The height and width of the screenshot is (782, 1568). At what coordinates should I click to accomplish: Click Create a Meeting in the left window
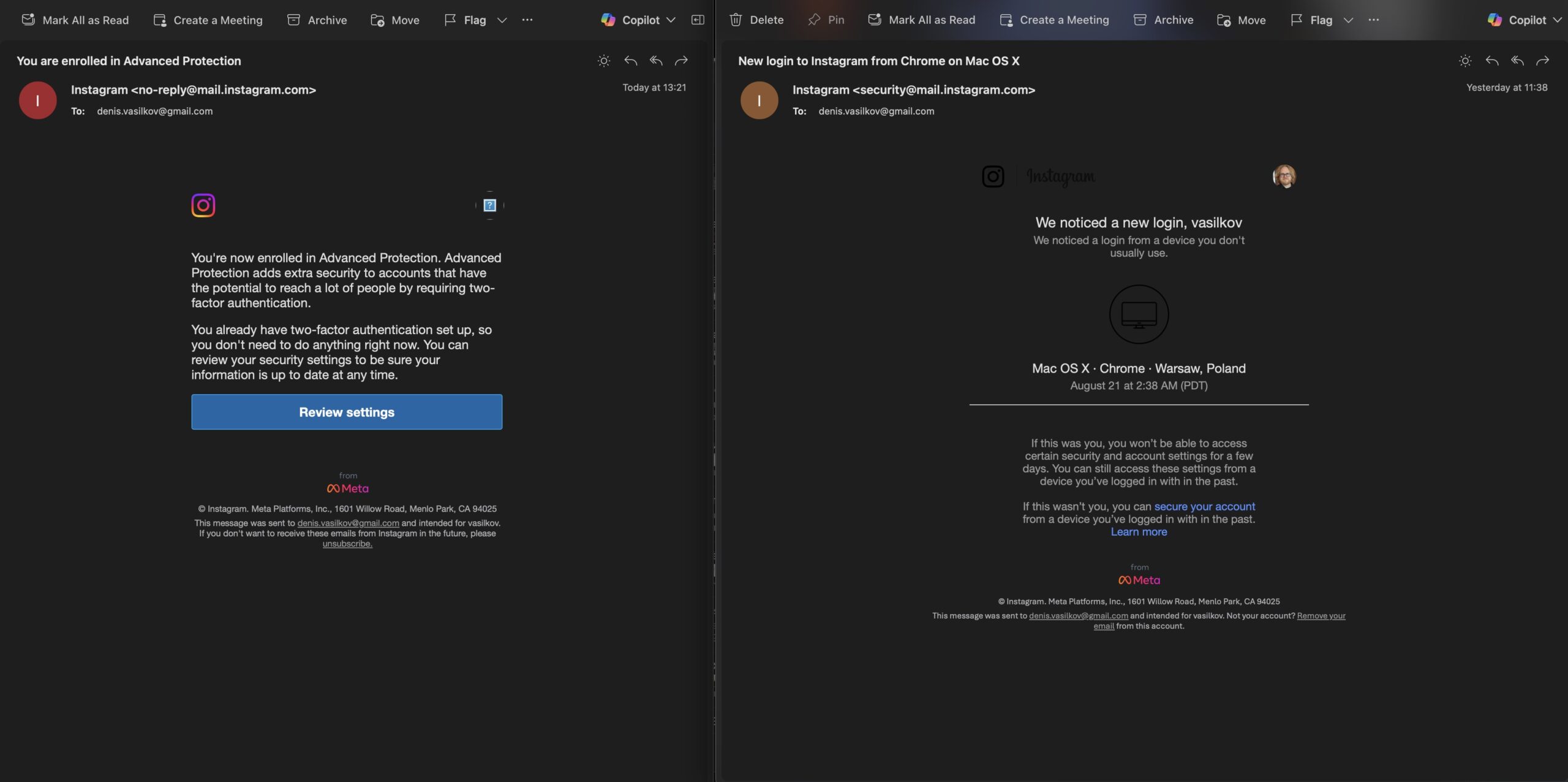coord(208,20)
